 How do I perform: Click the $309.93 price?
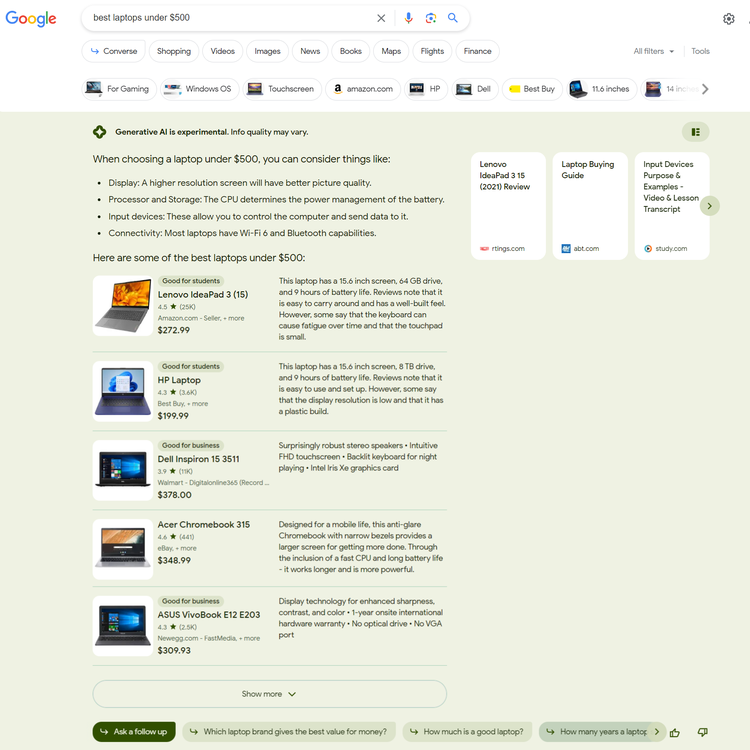coord(174,651)
